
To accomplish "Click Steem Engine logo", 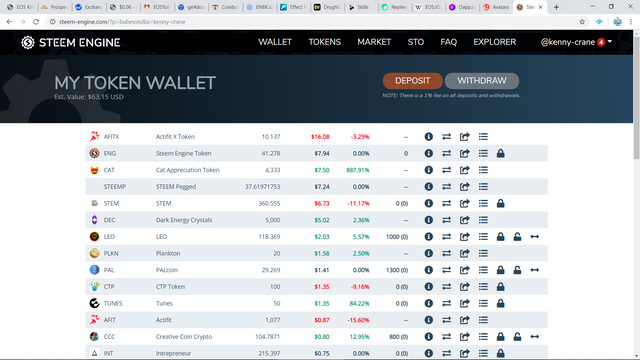I will click(x=71, y=42).
